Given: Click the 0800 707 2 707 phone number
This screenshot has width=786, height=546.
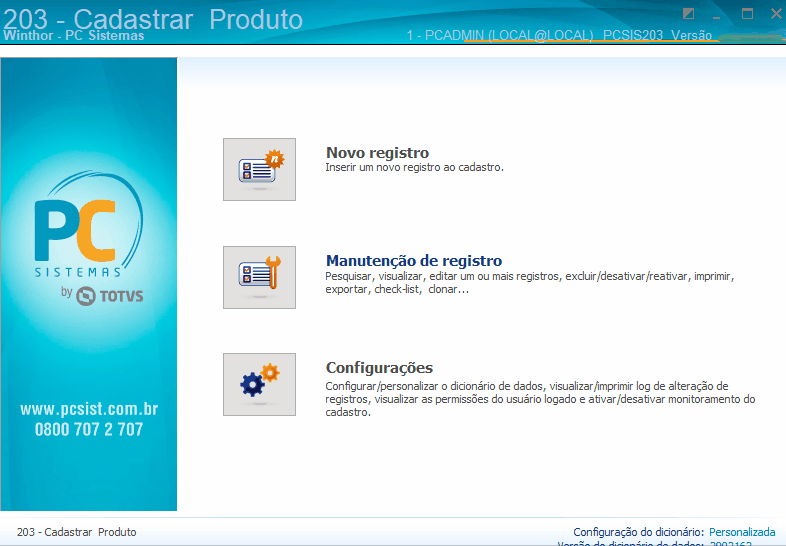Looking at the screenshot, I should (89, 429).
